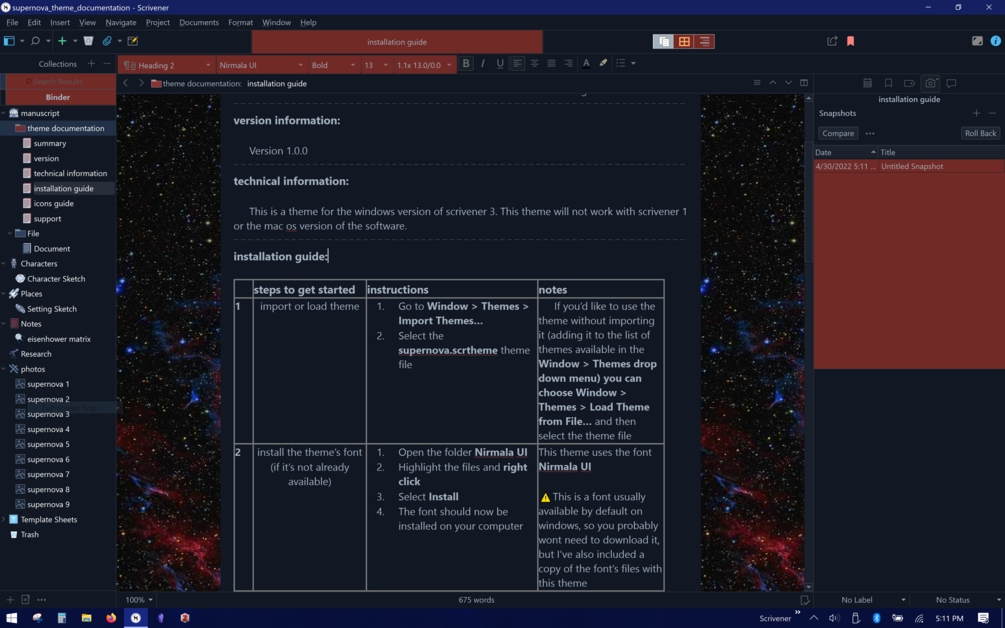Screen dimensions: 1005x628
Task: Open the text color picker
Action: [586, 63]
